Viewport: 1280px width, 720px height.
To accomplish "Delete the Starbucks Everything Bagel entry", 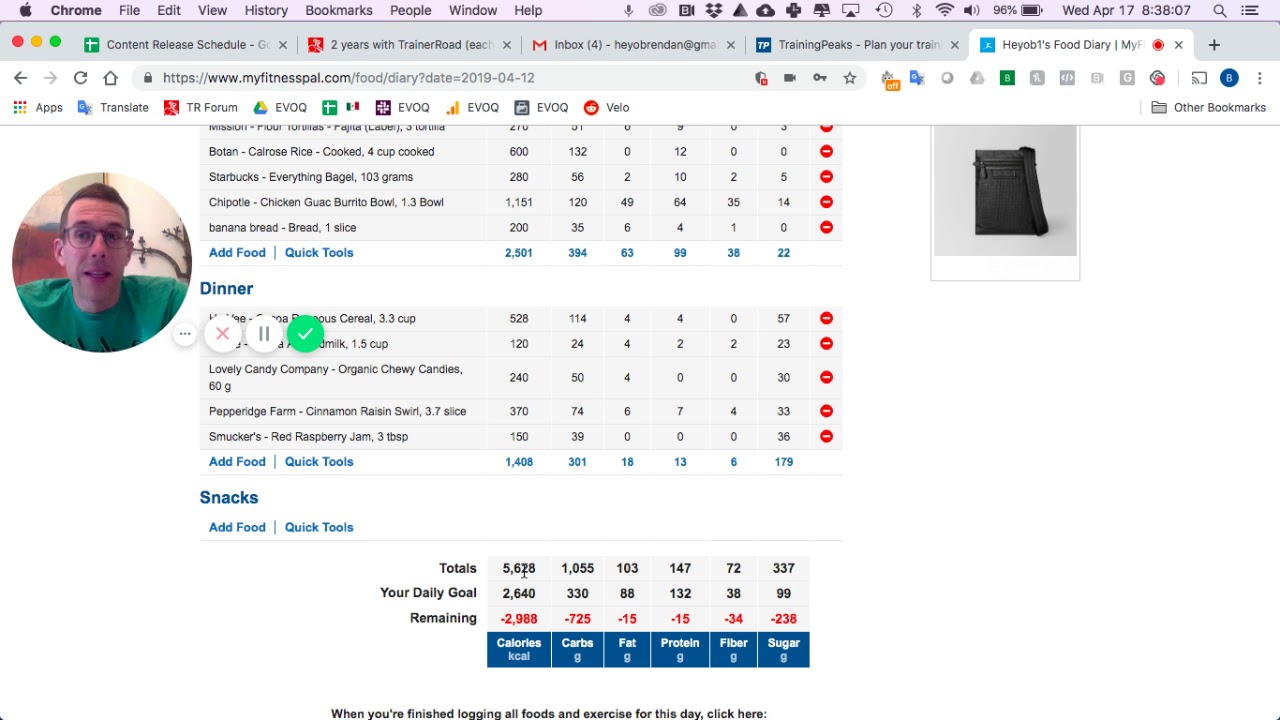I will click(x=826, y=177).
